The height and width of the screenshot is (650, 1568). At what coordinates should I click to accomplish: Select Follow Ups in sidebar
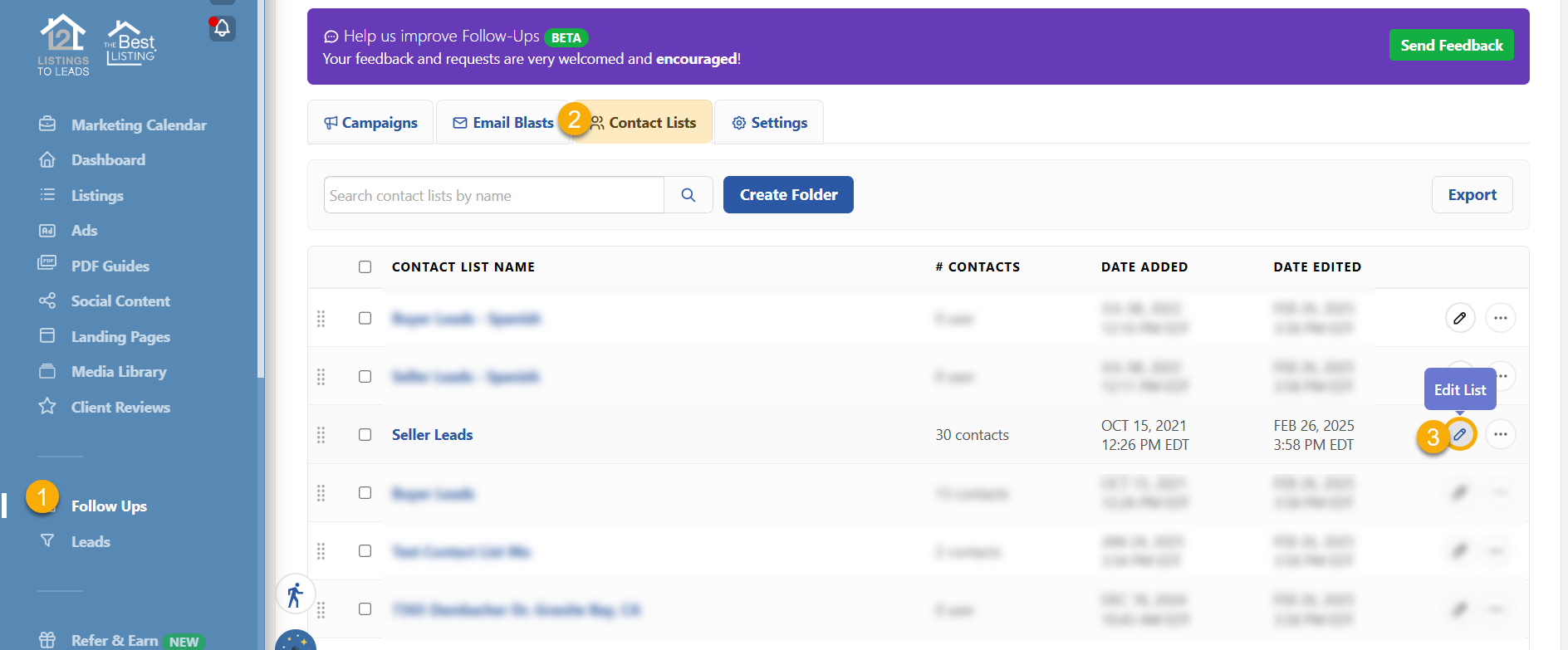[x=109, y=506]
